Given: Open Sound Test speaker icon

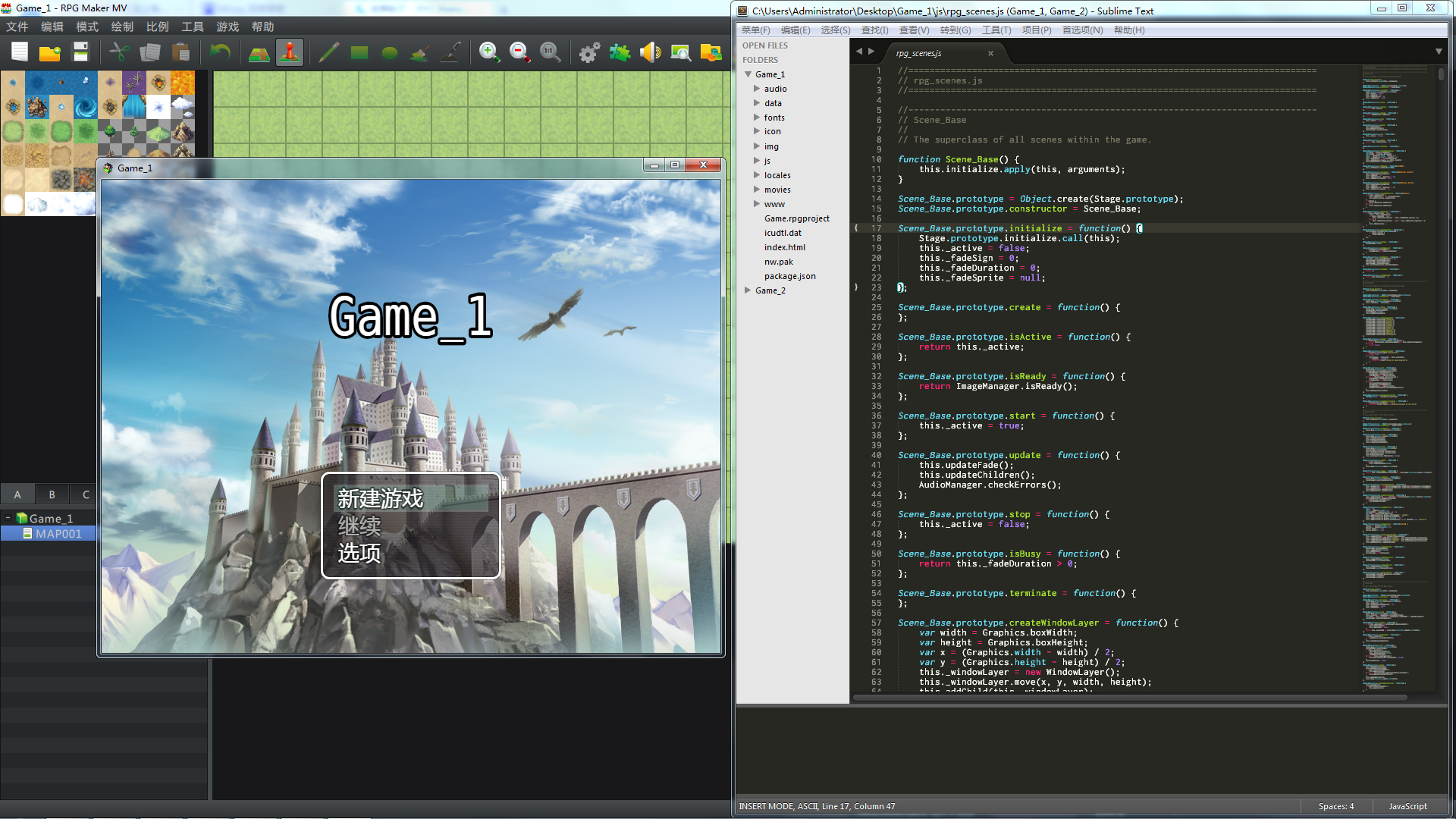Looking at the screenshot, I should 650,52.
